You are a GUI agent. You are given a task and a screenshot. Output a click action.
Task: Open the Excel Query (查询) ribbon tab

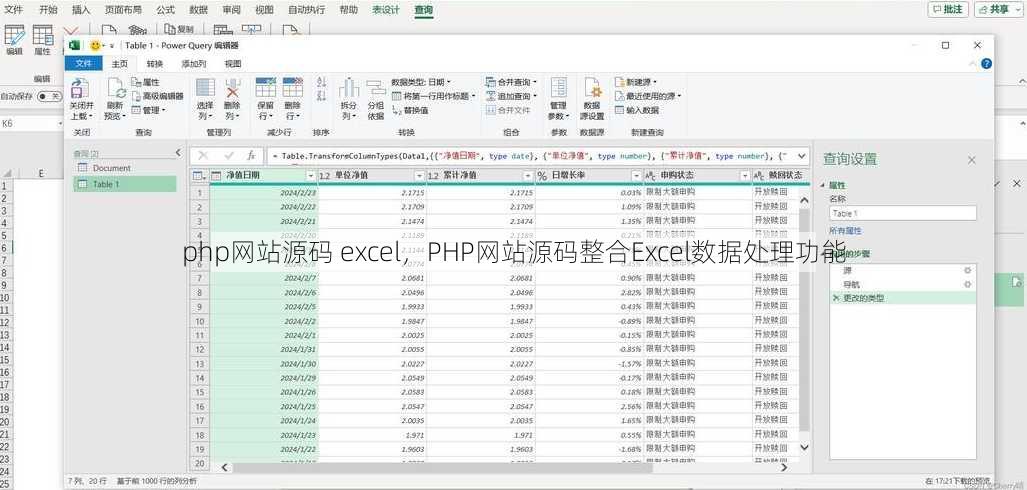(423, 10)
